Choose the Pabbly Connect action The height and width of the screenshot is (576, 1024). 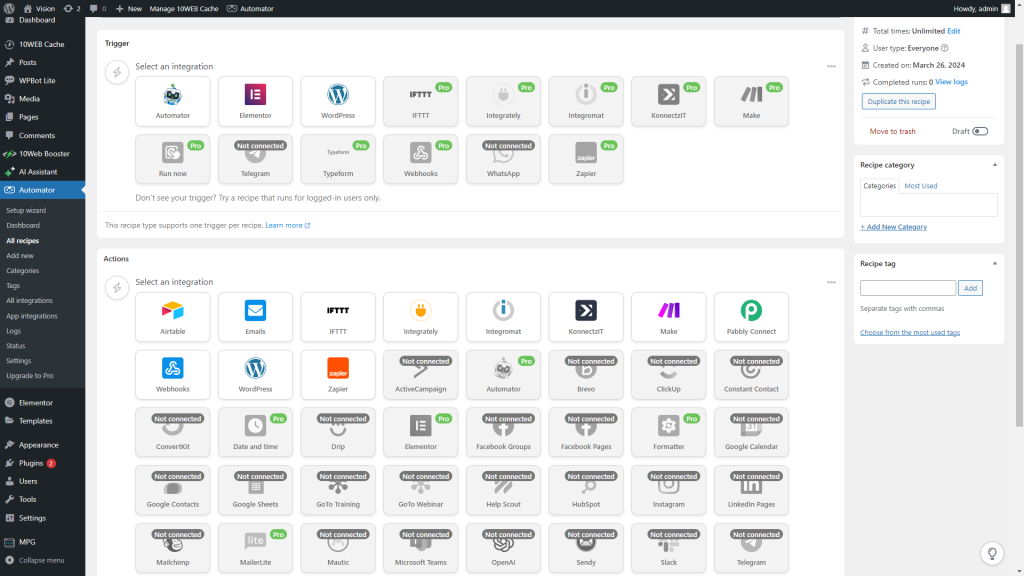point(751,317)
